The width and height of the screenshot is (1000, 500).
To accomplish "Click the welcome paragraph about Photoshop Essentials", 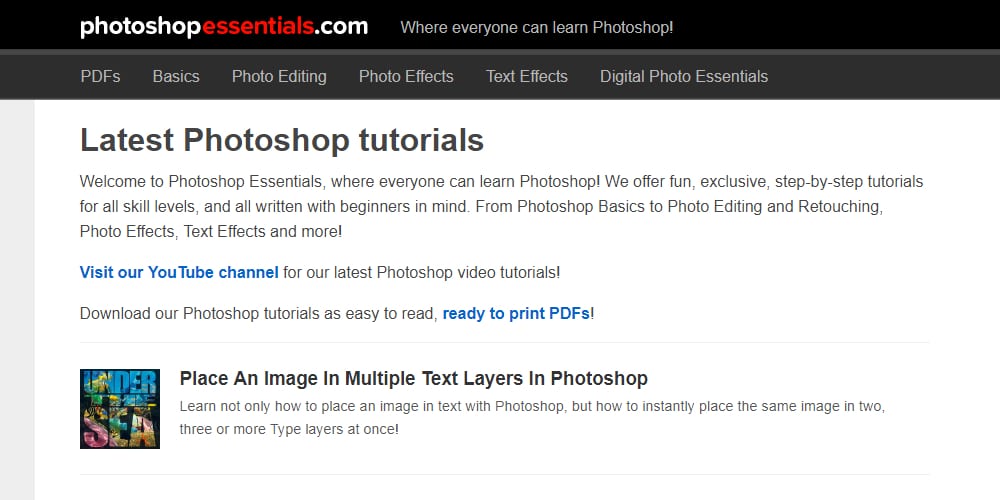I will [x=501, y=207].
